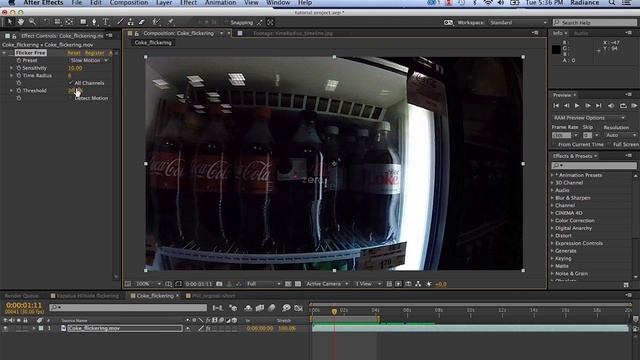
Task: Toggle the Detect Motion checkbox
Action: point(71,98)
